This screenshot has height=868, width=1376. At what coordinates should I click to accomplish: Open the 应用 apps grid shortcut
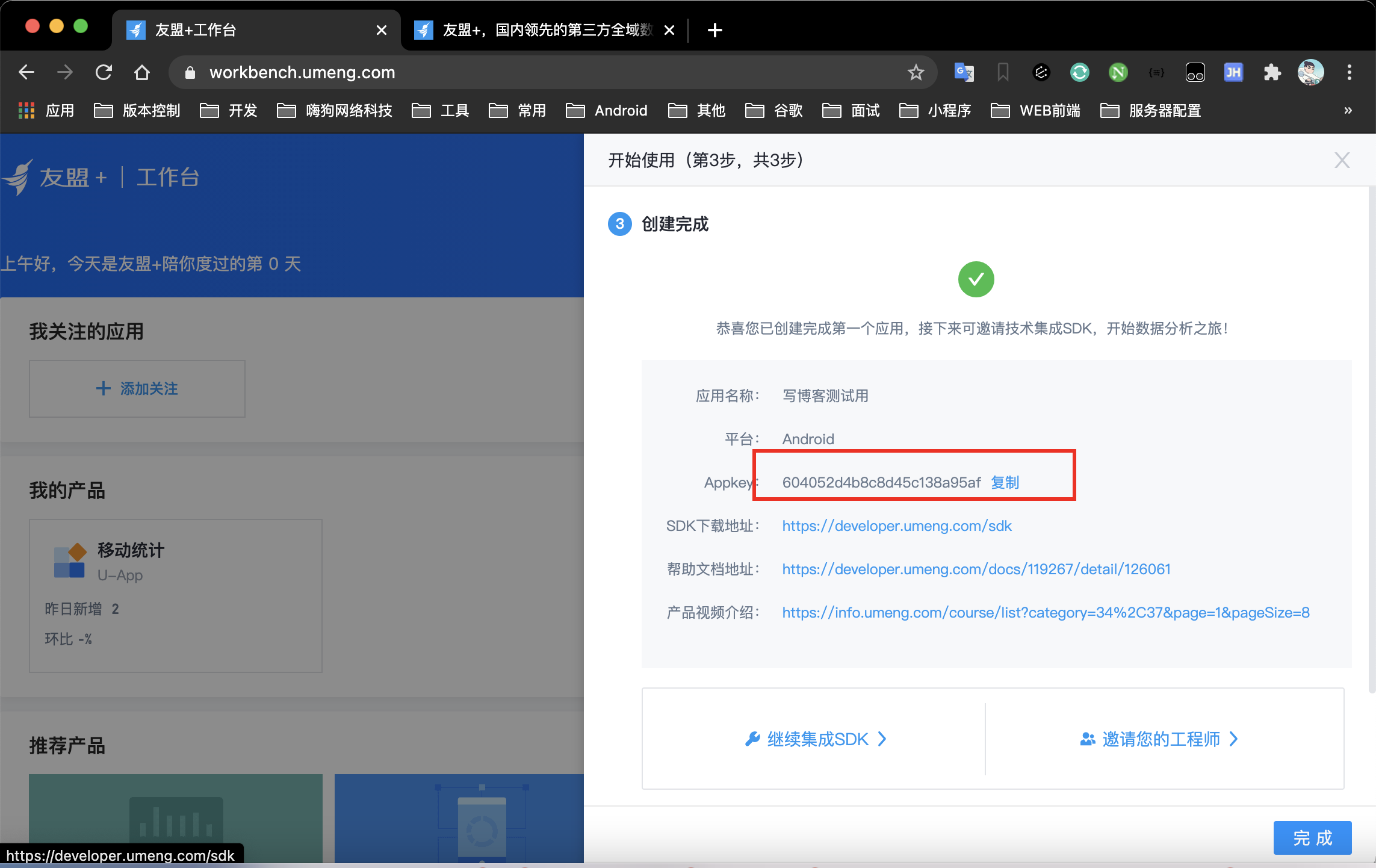coord(46,111)
